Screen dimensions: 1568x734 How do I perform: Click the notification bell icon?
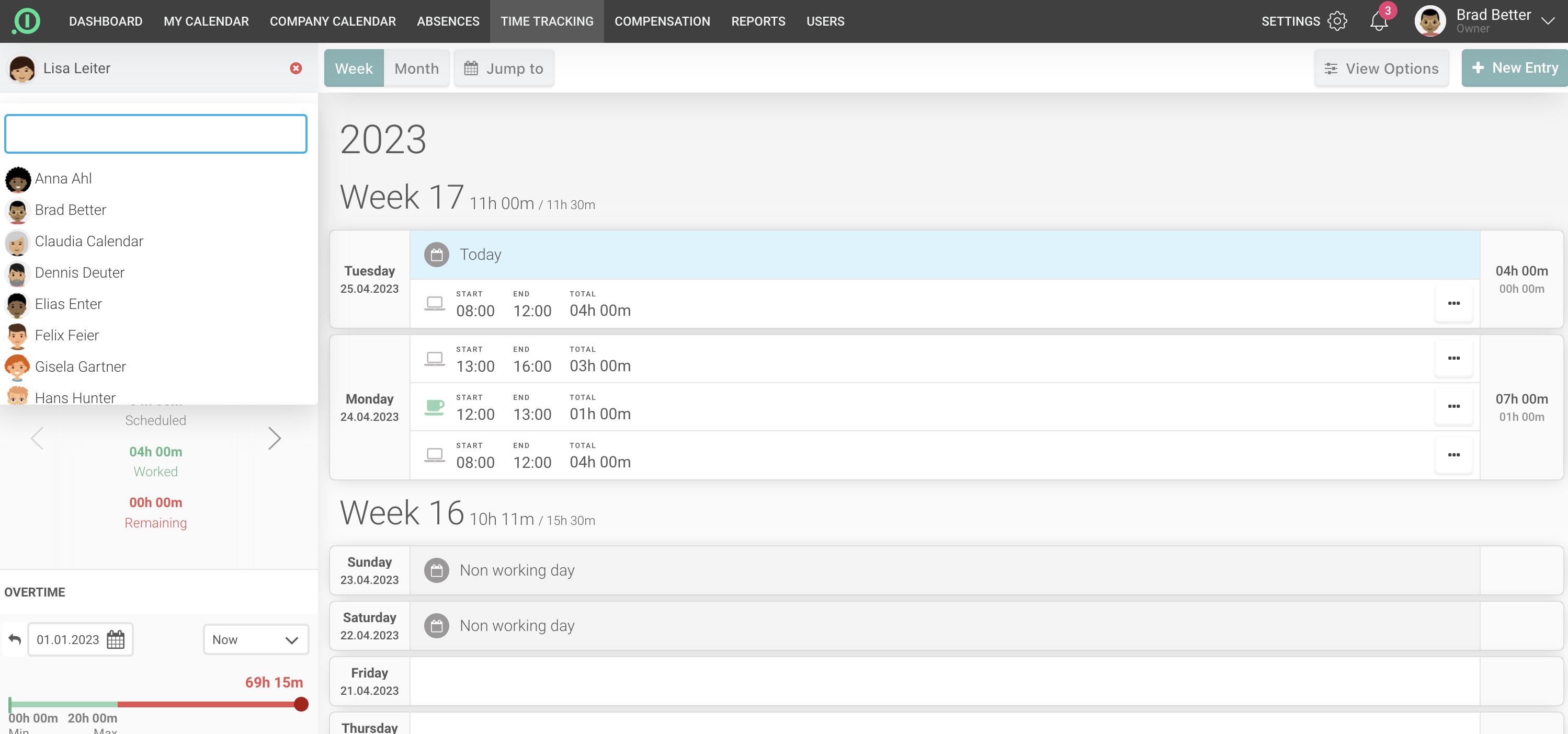(x=1379, y=21)
